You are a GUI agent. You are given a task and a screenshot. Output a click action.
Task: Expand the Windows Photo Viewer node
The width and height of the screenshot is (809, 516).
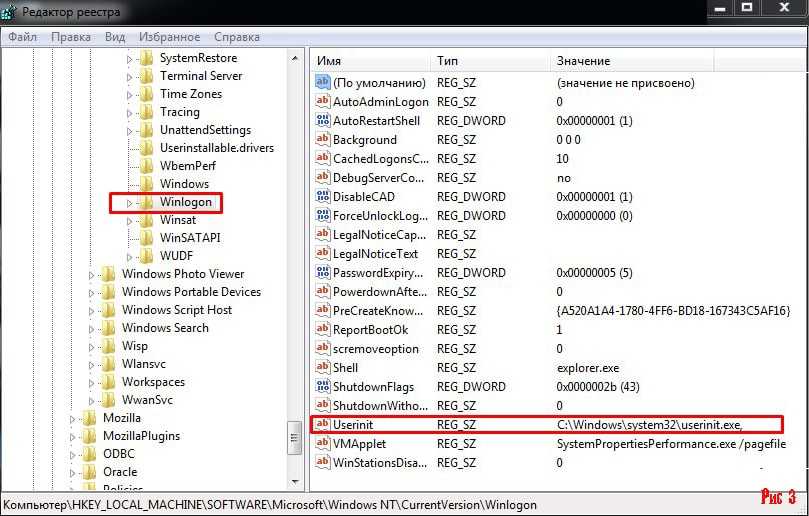point(92,274)
